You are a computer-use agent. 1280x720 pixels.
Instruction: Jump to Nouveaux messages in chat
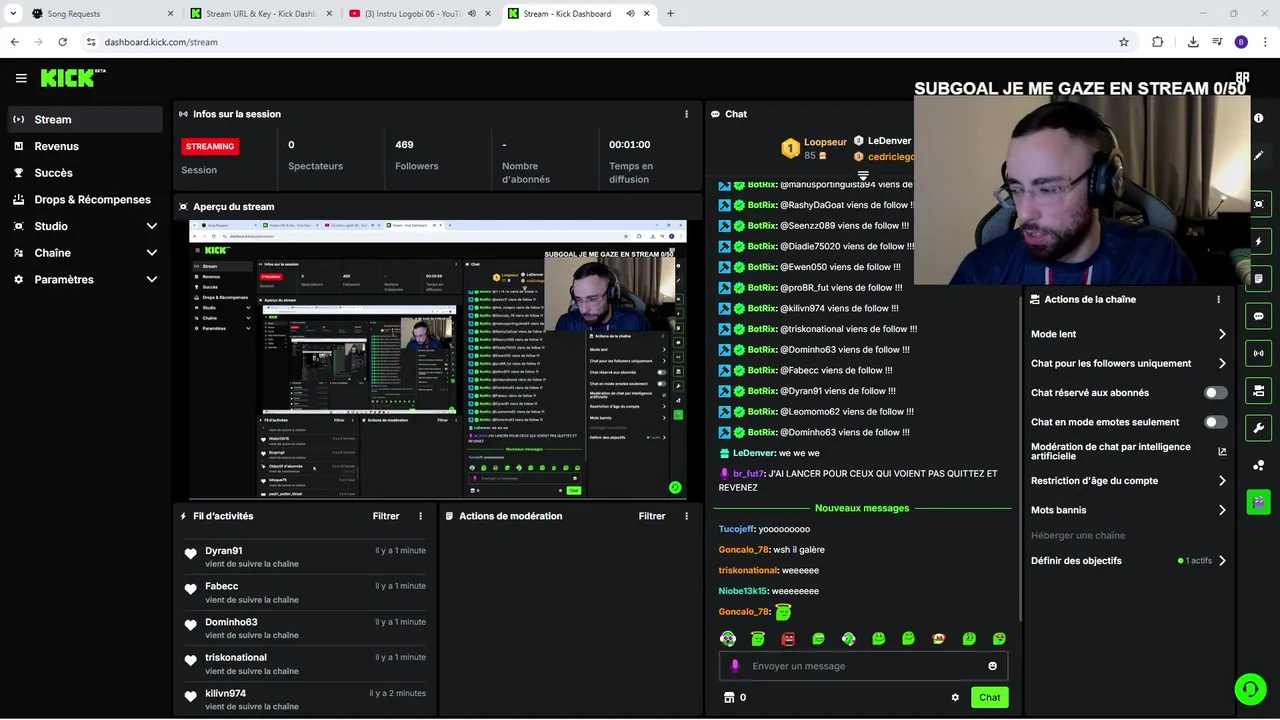coord(862,508)
